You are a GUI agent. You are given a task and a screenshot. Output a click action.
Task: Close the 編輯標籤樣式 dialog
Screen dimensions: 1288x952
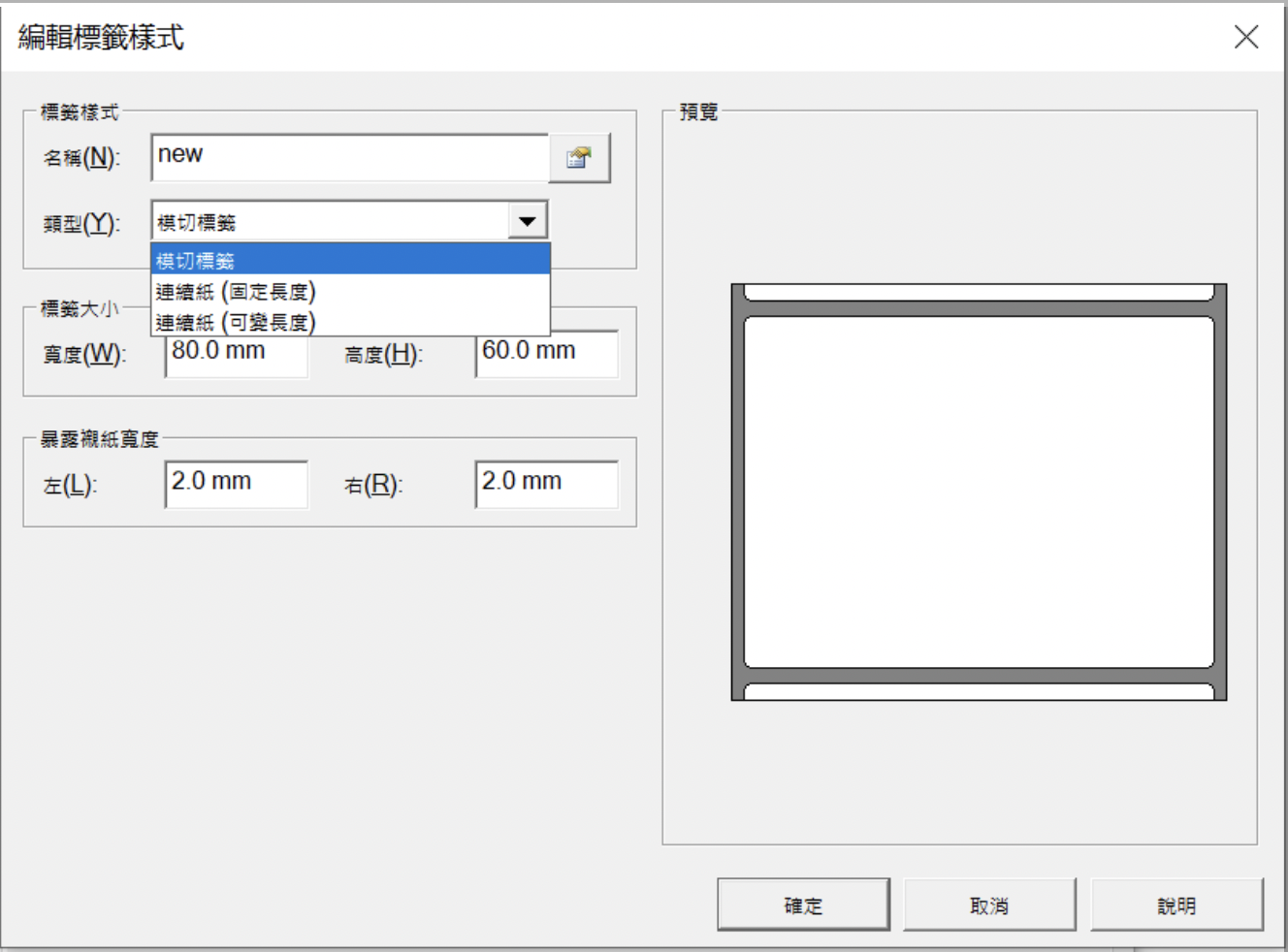[x=1246, y=37]
